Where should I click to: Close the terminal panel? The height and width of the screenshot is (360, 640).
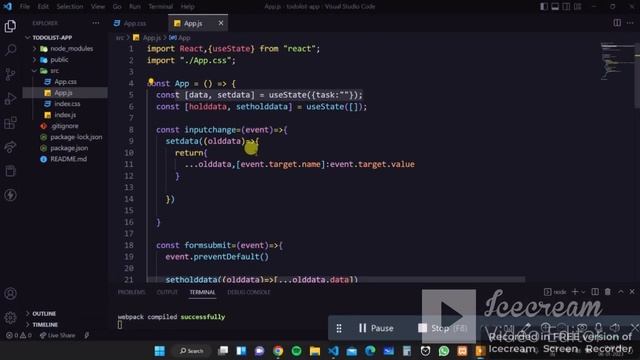(632, 291)
